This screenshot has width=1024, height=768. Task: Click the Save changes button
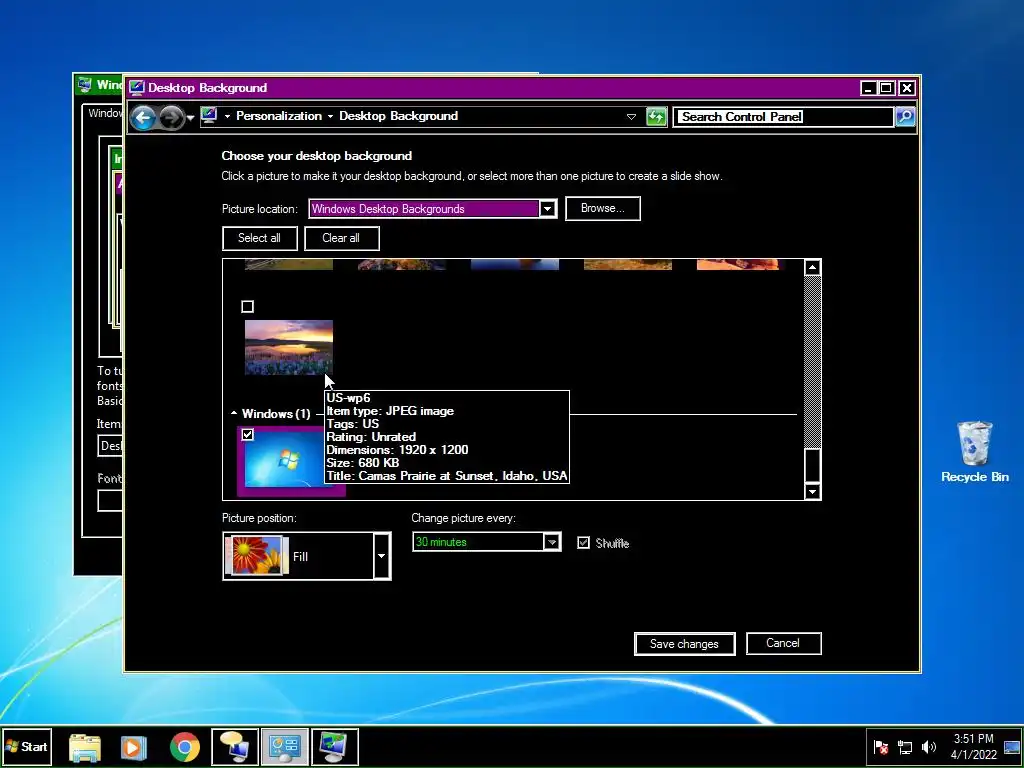[684, 644]
